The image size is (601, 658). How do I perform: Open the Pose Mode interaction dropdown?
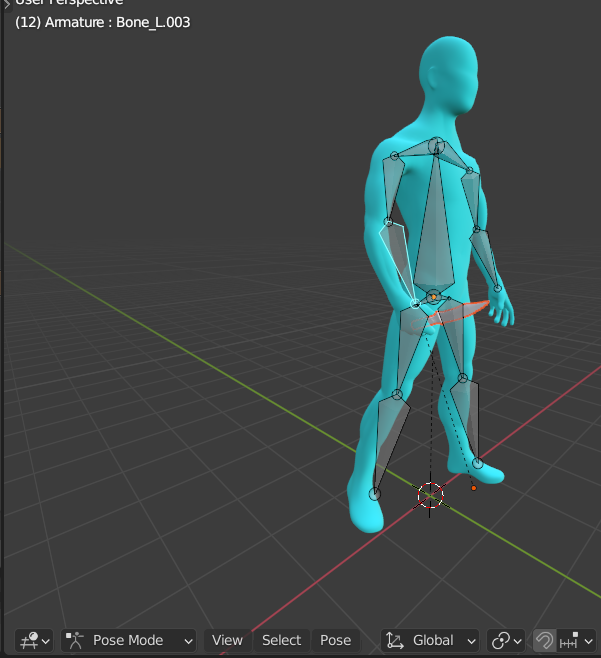129,640
